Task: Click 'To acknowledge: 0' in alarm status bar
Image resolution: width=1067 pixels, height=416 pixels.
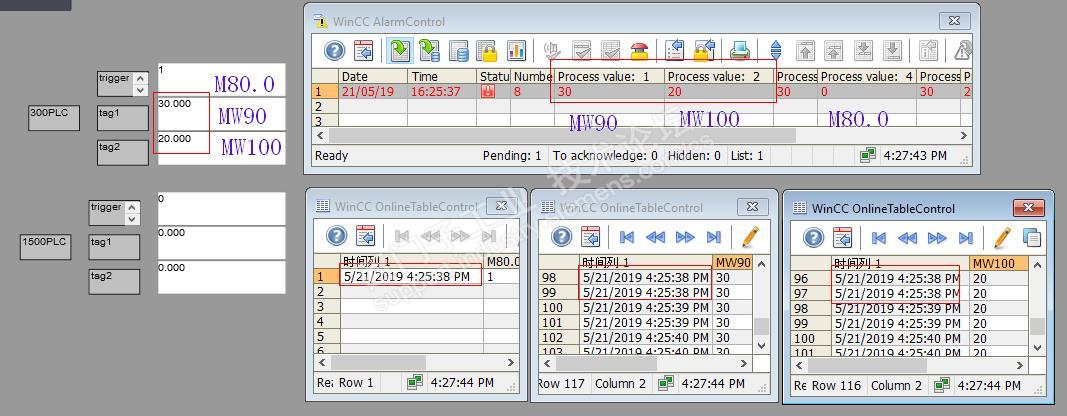Action: coord(605,156)
